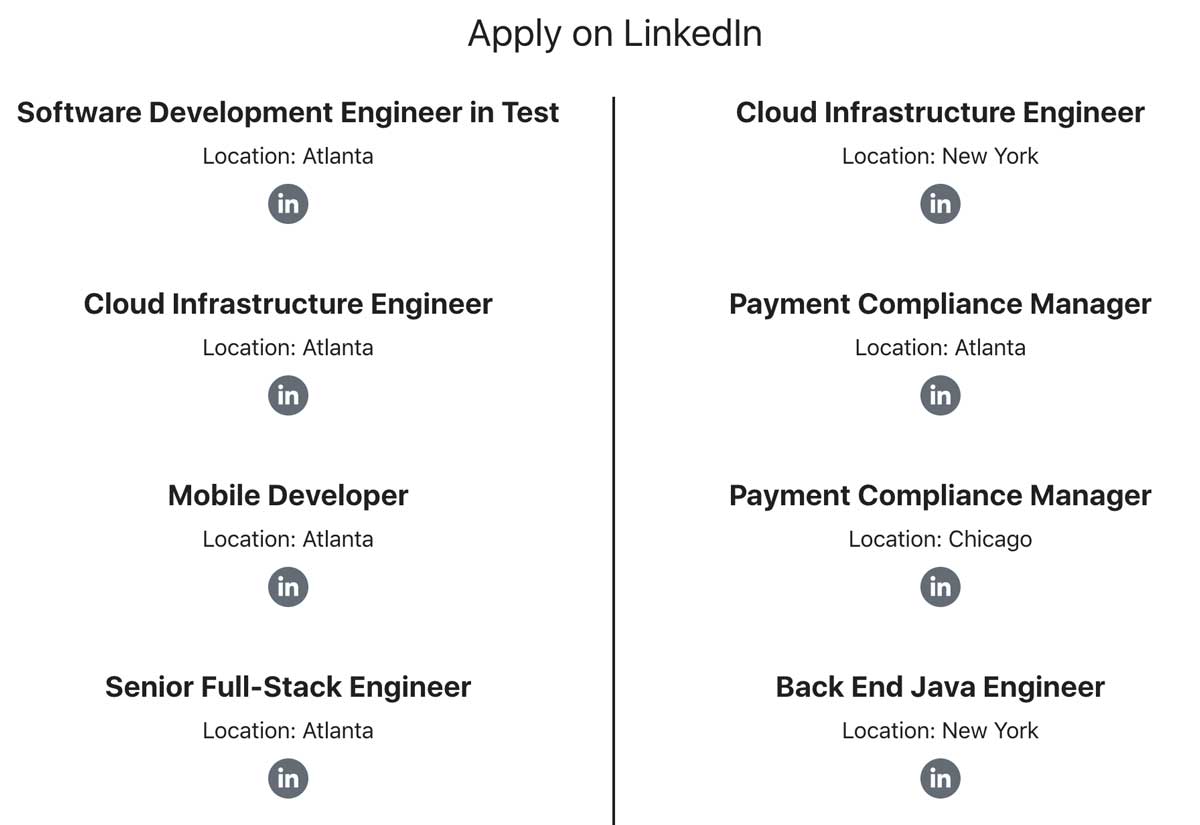Image resolution: width=1200 pixels, height=825 pixels.
Task: Select the Back End Java Engineer title
Action: (x=940, y=687)
